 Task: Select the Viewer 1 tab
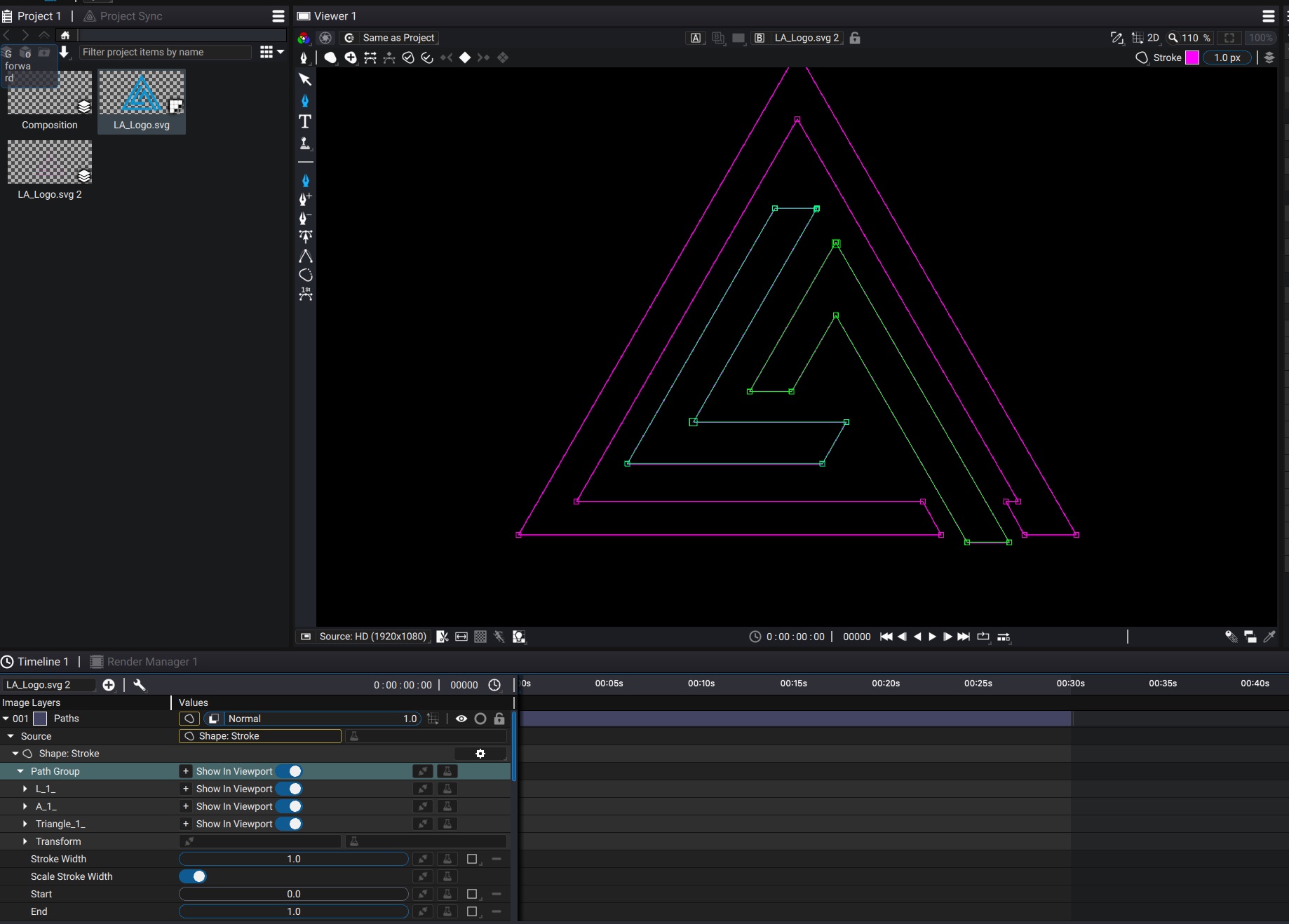click(327, 16)
